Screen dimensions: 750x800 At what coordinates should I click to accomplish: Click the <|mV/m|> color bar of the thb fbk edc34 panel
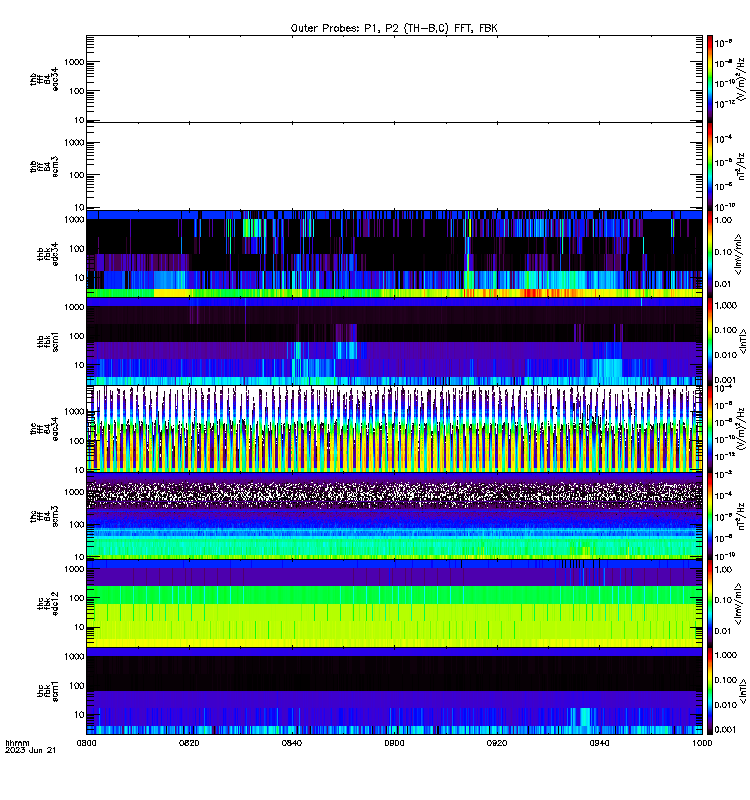click(710, 254)
